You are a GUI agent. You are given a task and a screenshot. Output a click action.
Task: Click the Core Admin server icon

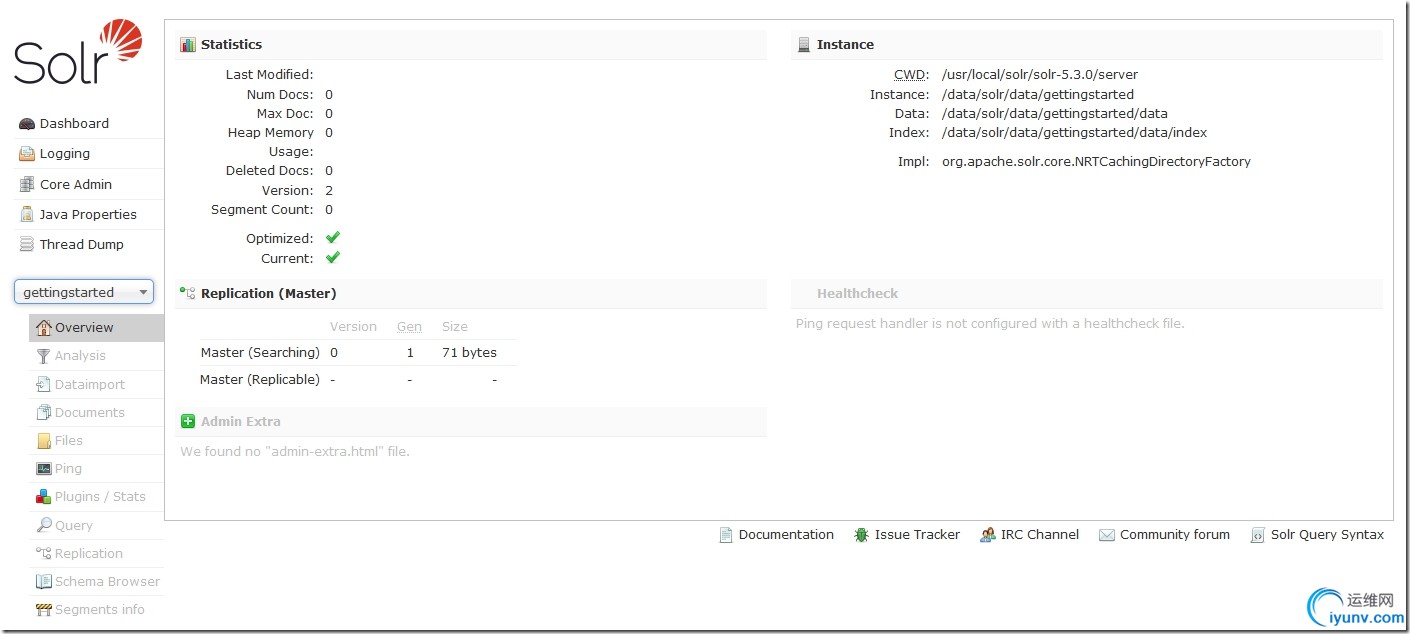[x=27, y=185]
